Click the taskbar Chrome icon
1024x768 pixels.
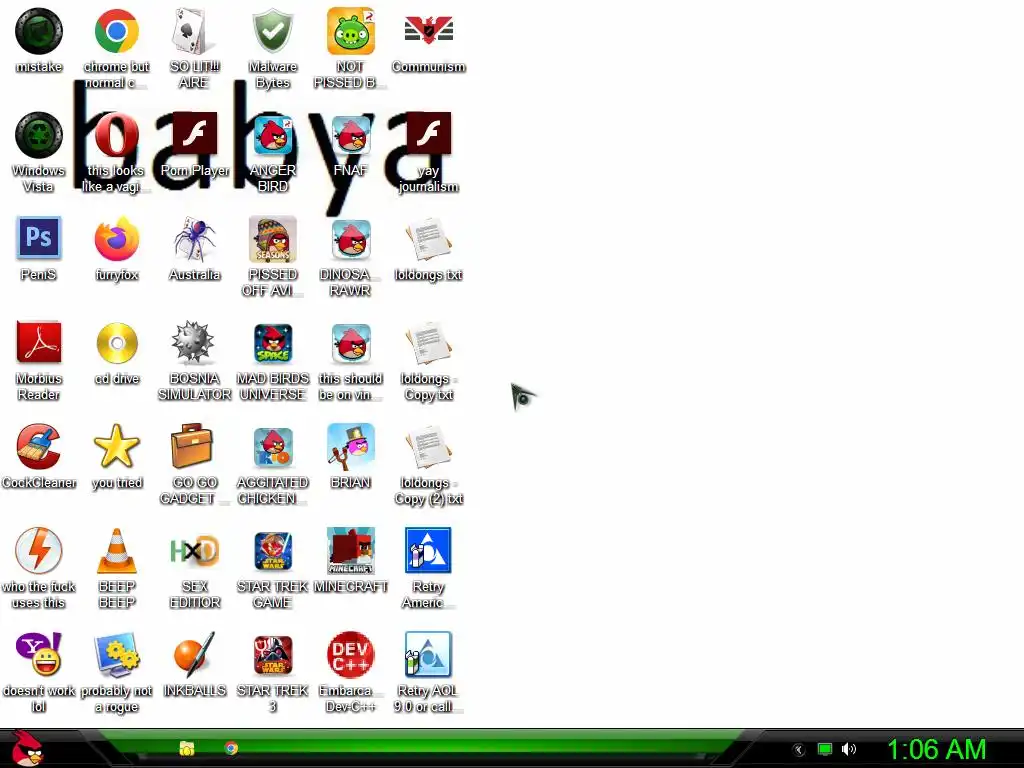point(231,748)
